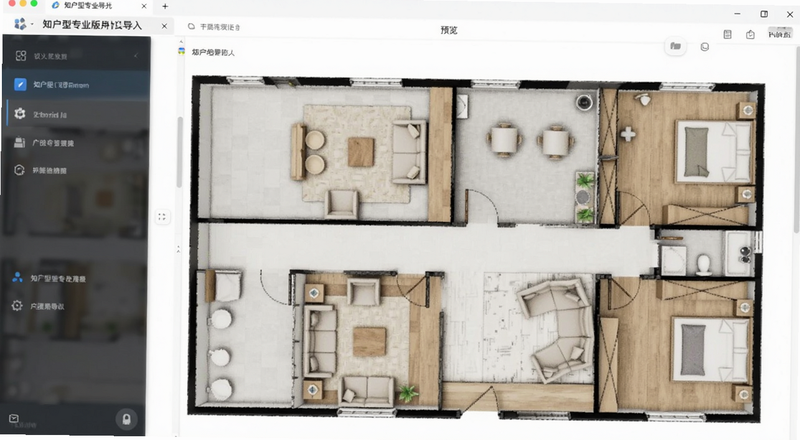Click the blue app logo icon

click(x=19, y=24)
